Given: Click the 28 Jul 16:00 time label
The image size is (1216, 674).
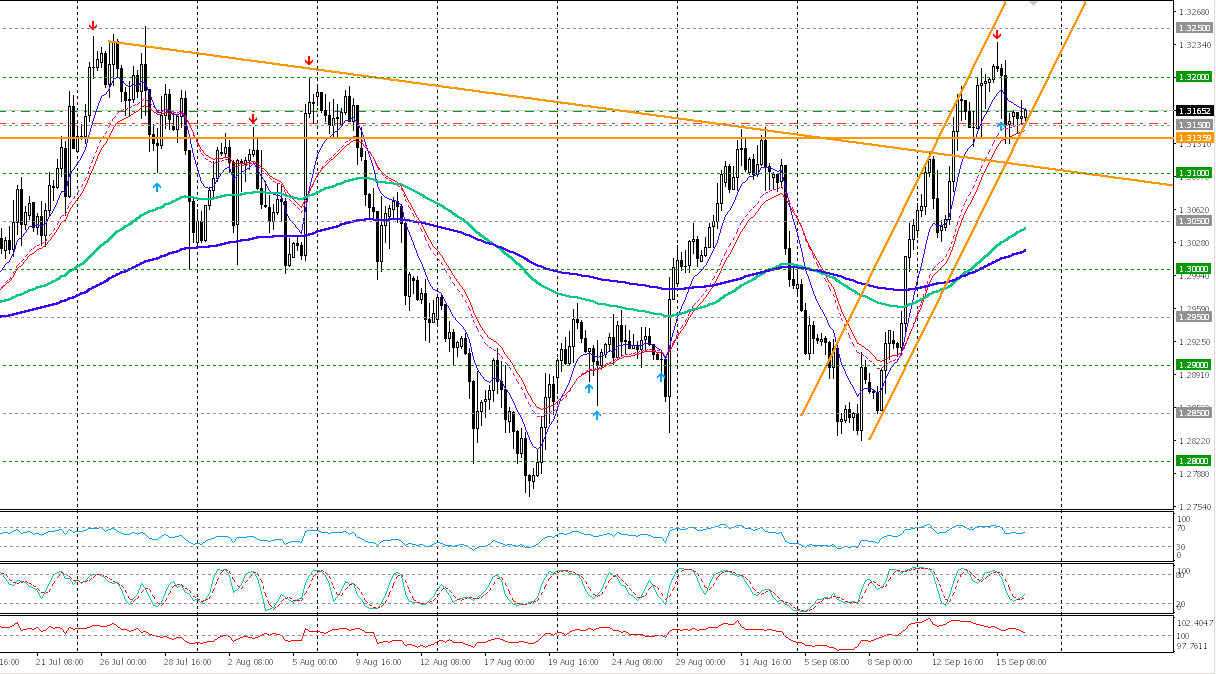Looking at the screenshot, I should pos(188,662).
